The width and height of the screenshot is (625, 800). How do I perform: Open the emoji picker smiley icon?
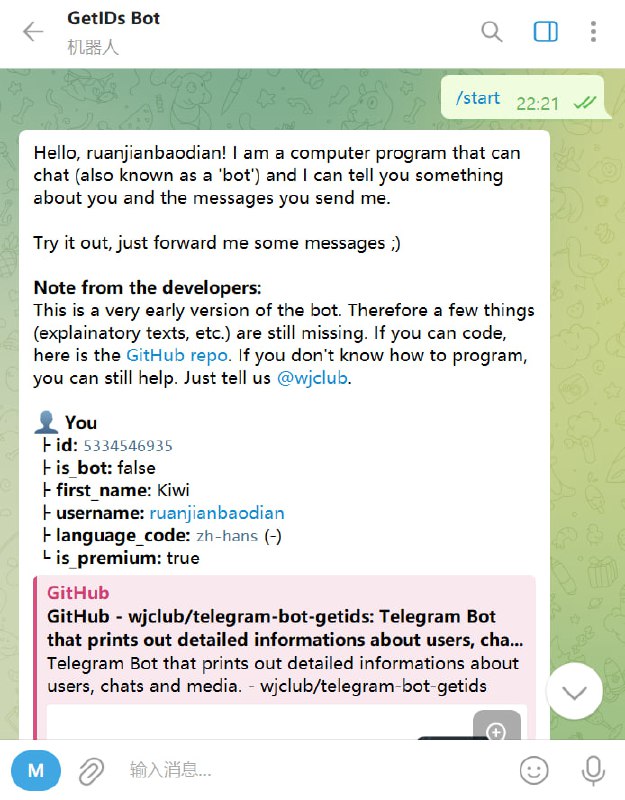point(534,770)
